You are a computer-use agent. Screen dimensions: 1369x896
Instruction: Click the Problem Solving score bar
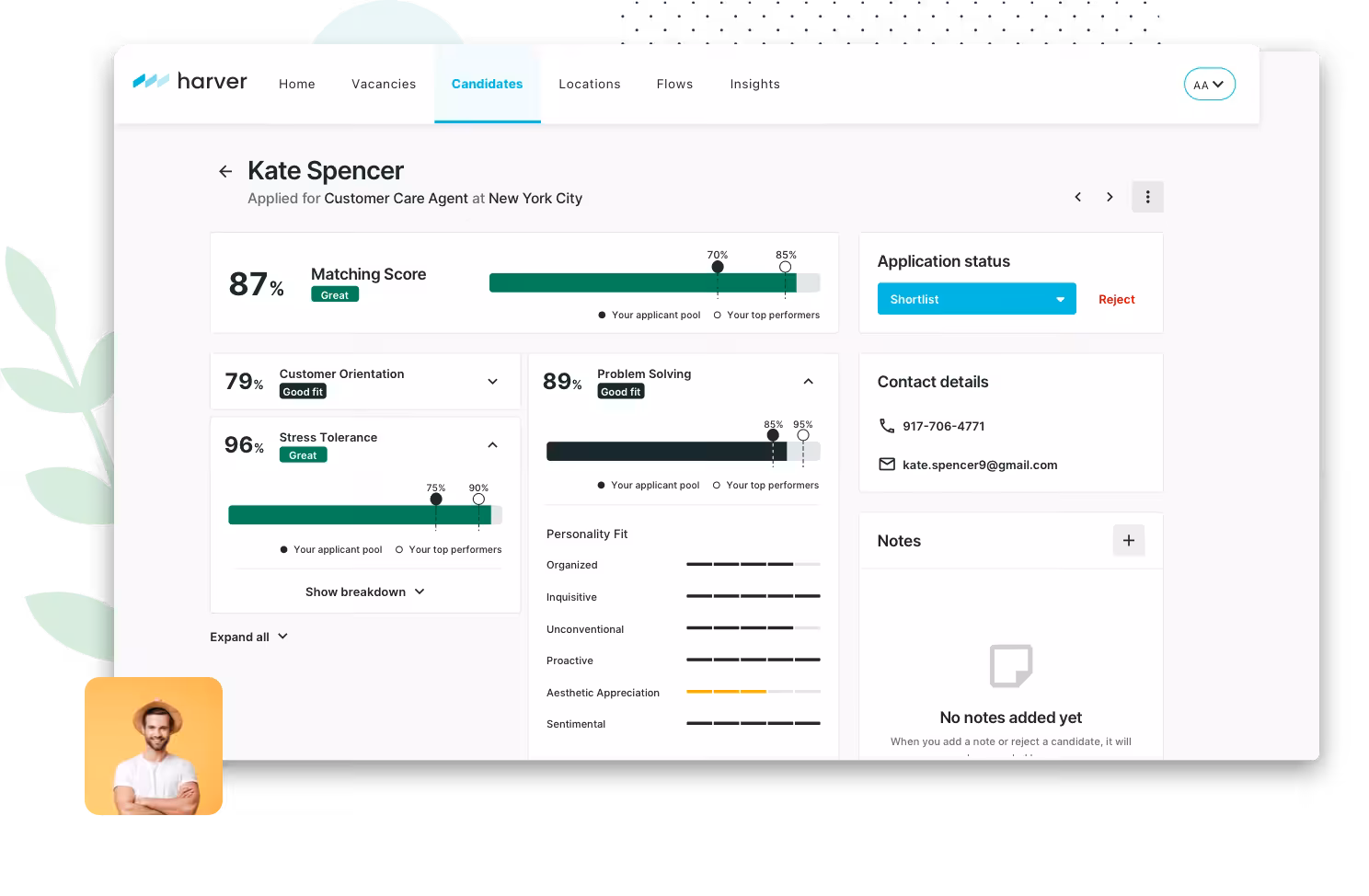click(683, 452)
